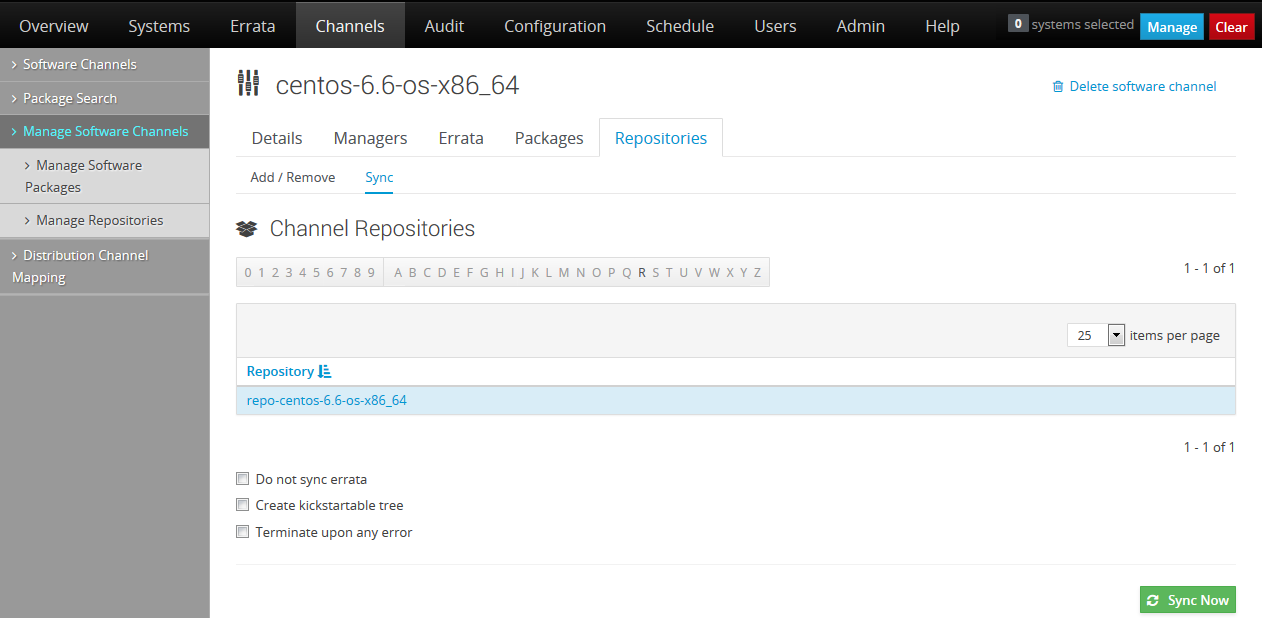Open Schedule in top navigation
This screenshot has height=618, width=1262.
click(x=680, y=26)
